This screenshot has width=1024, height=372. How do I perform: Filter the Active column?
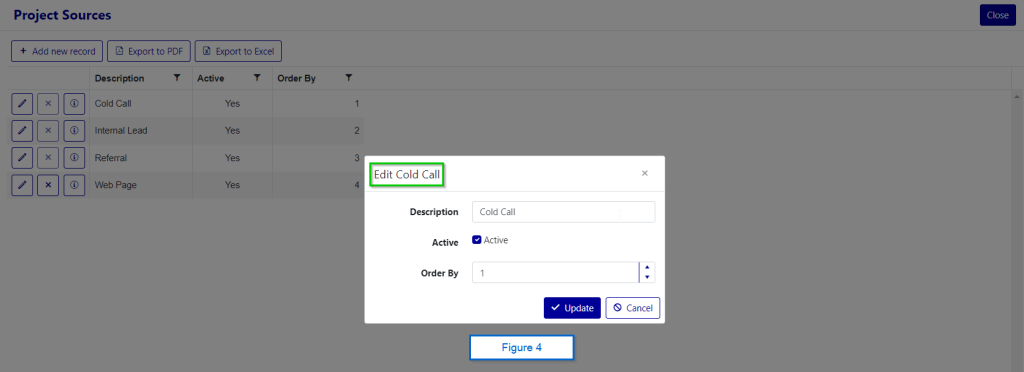[x=257, y=78]
